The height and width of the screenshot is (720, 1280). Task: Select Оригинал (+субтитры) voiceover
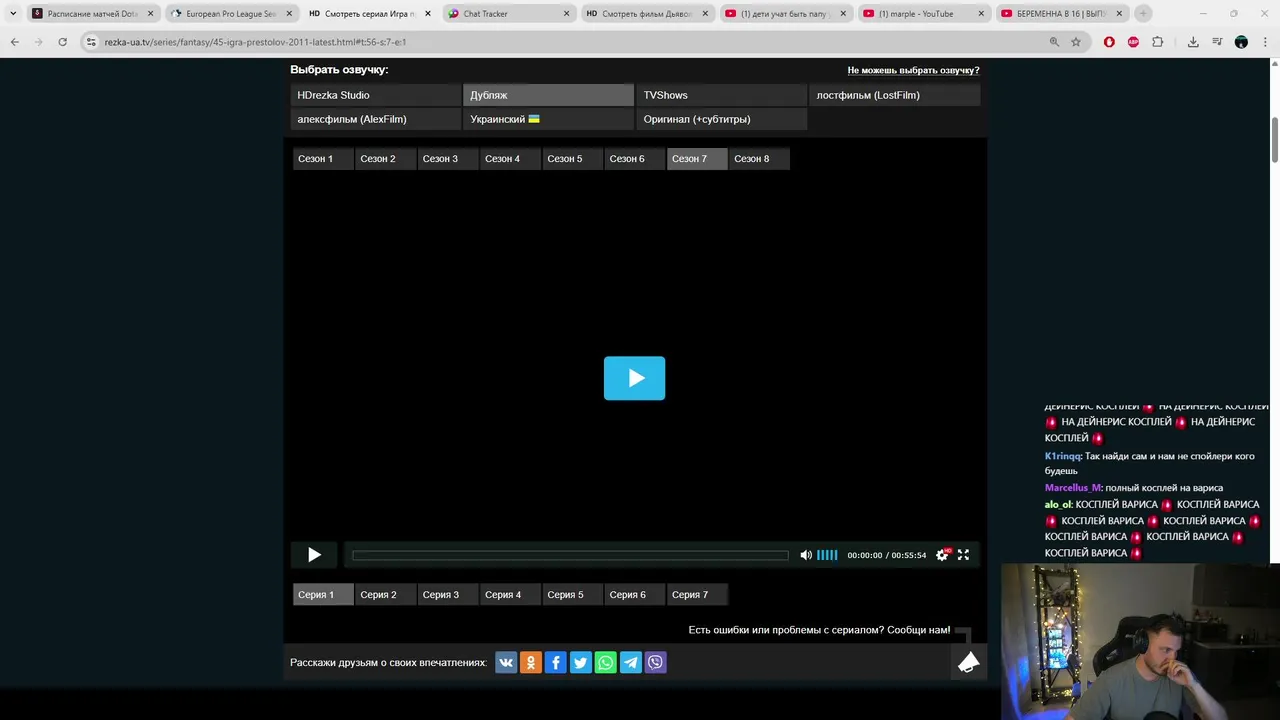coord(721,119)
